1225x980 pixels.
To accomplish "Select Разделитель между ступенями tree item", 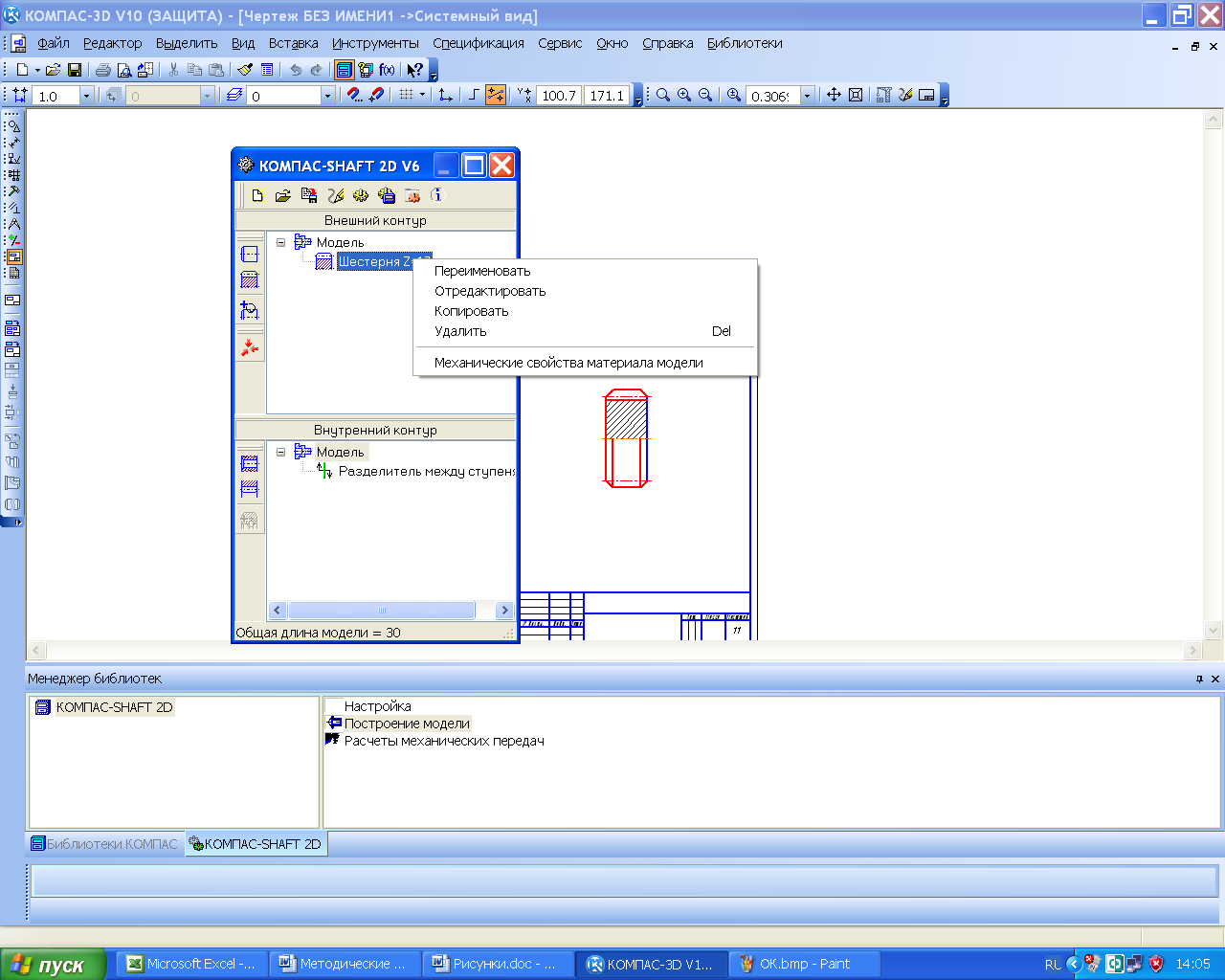I will [x=427, y=471].
